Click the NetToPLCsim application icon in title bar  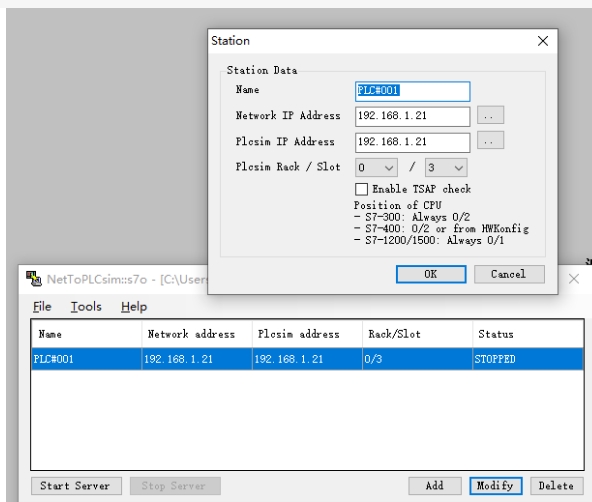[x=34, y=279]
